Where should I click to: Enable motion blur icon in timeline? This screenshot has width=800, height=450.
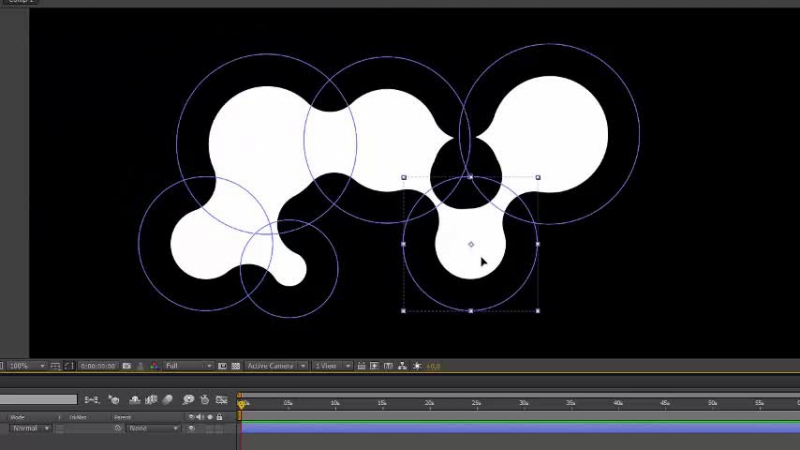pyautogui.click(x=167, y=399)
